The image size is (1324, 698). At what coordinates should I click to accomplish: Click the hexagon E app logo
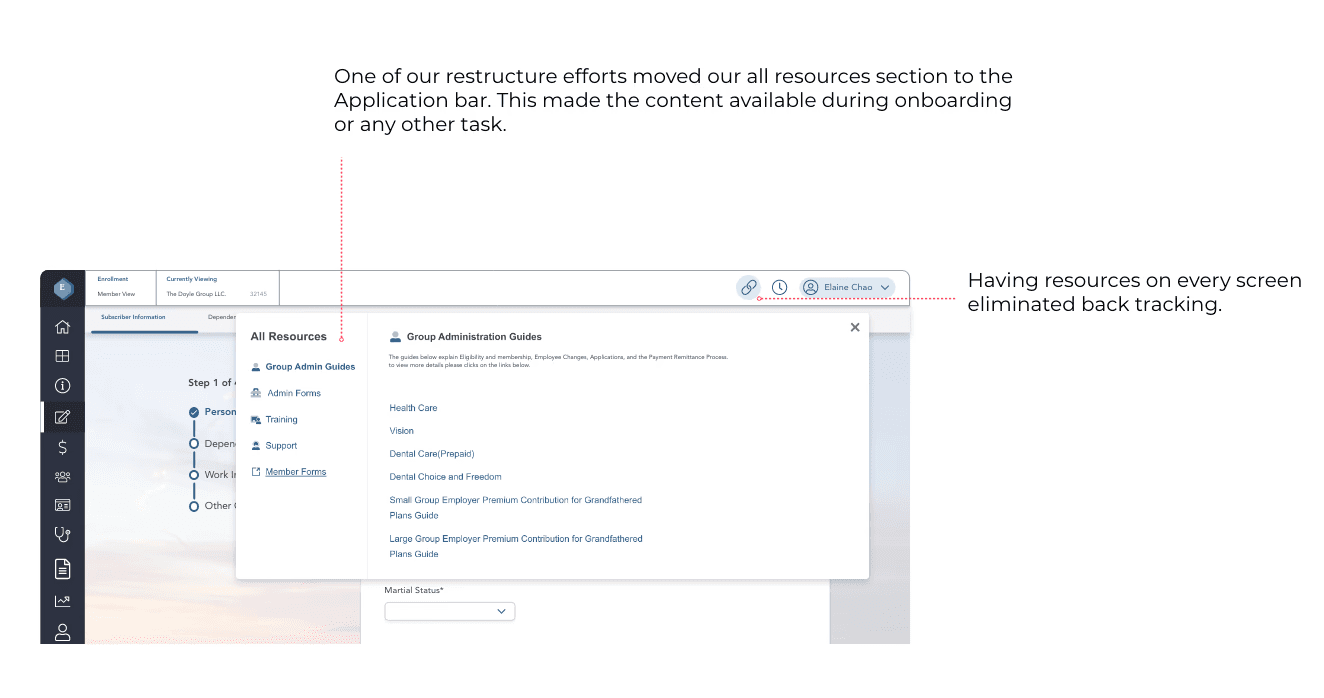click(63, 288)
